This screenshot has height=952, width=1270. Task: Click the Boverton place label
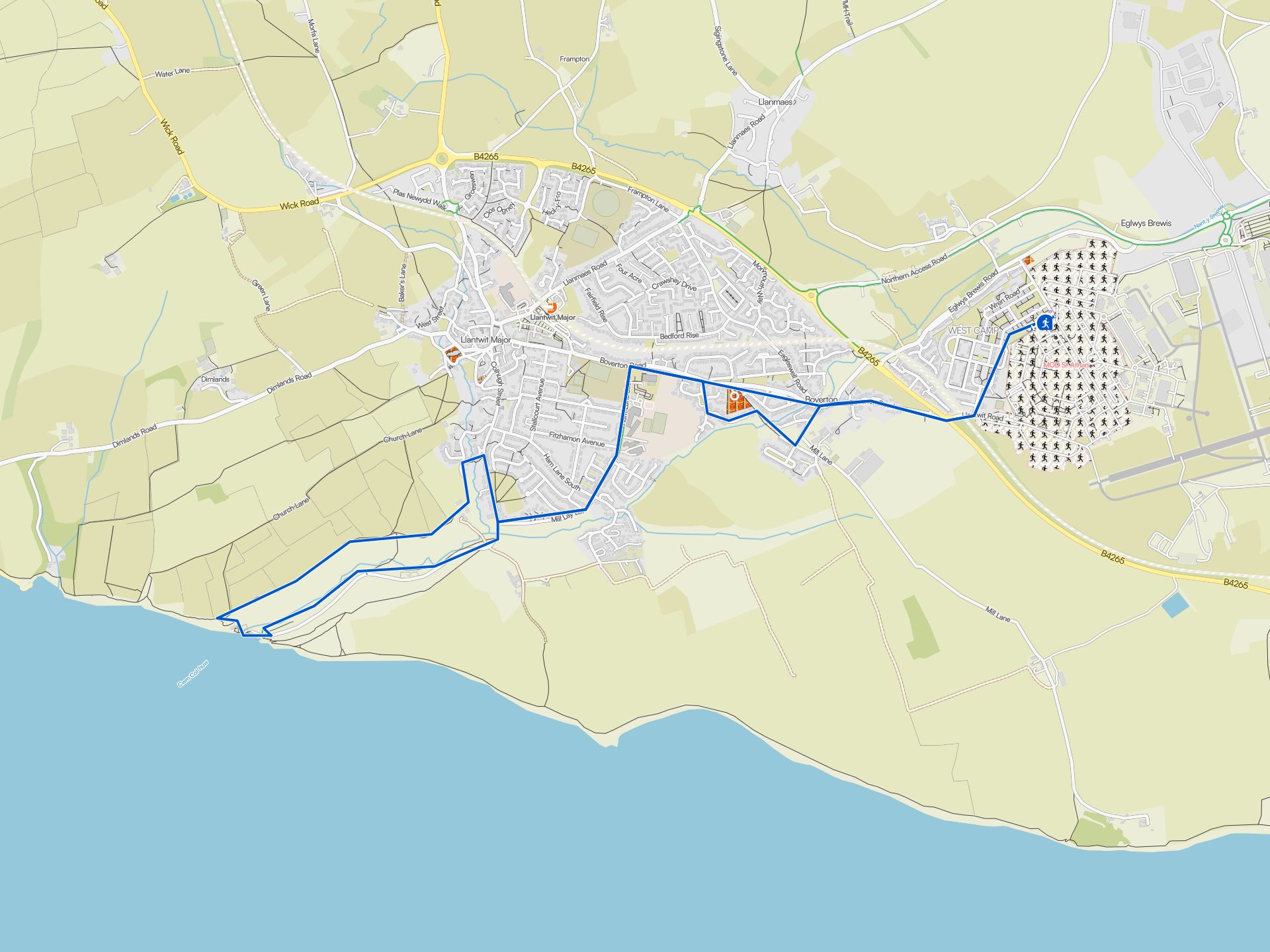pos(822,400)
